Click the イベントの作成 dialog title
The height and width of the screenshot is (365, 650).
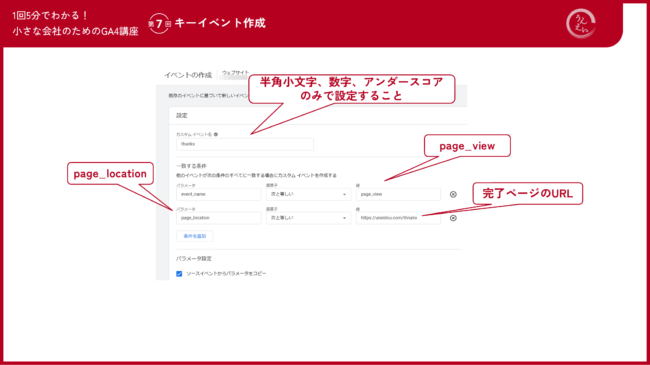pyautogui.click(x=188, y=75)
